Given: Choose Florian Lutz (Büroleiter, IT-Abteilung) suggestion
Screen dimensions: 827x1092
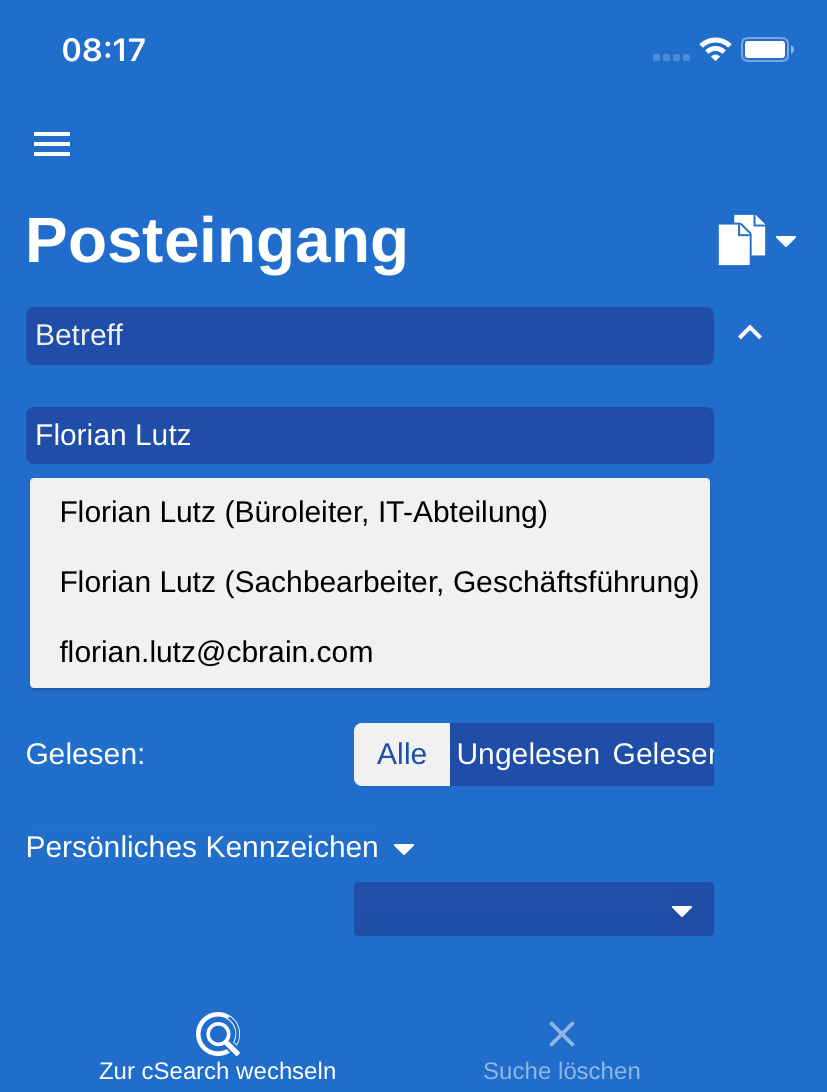Looking at the screenshot, I should (x=303, y=512).
